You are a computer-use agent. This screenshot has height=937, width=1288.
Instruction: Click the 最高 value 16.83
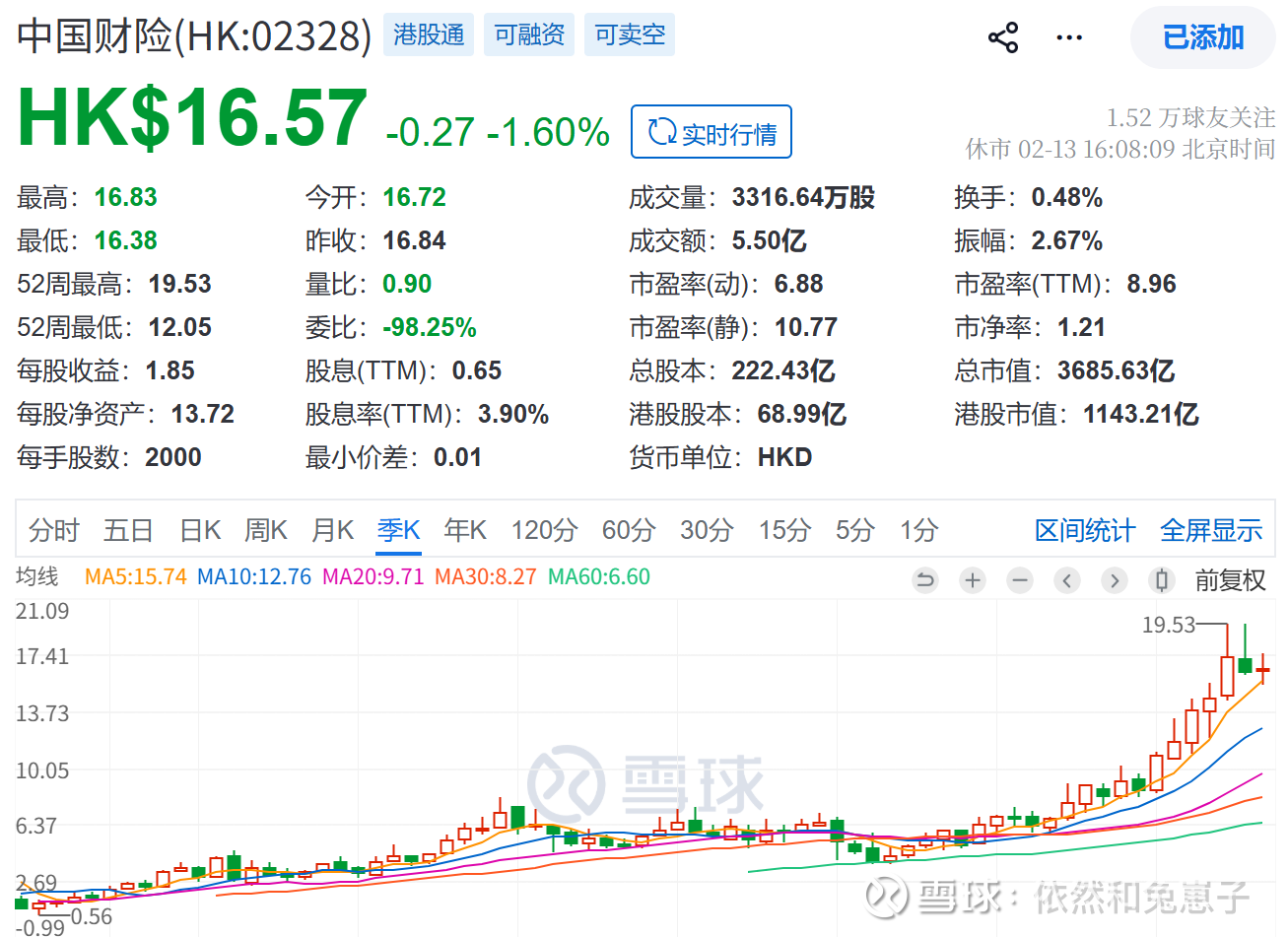pyautogui.click(x=126, y=197)
